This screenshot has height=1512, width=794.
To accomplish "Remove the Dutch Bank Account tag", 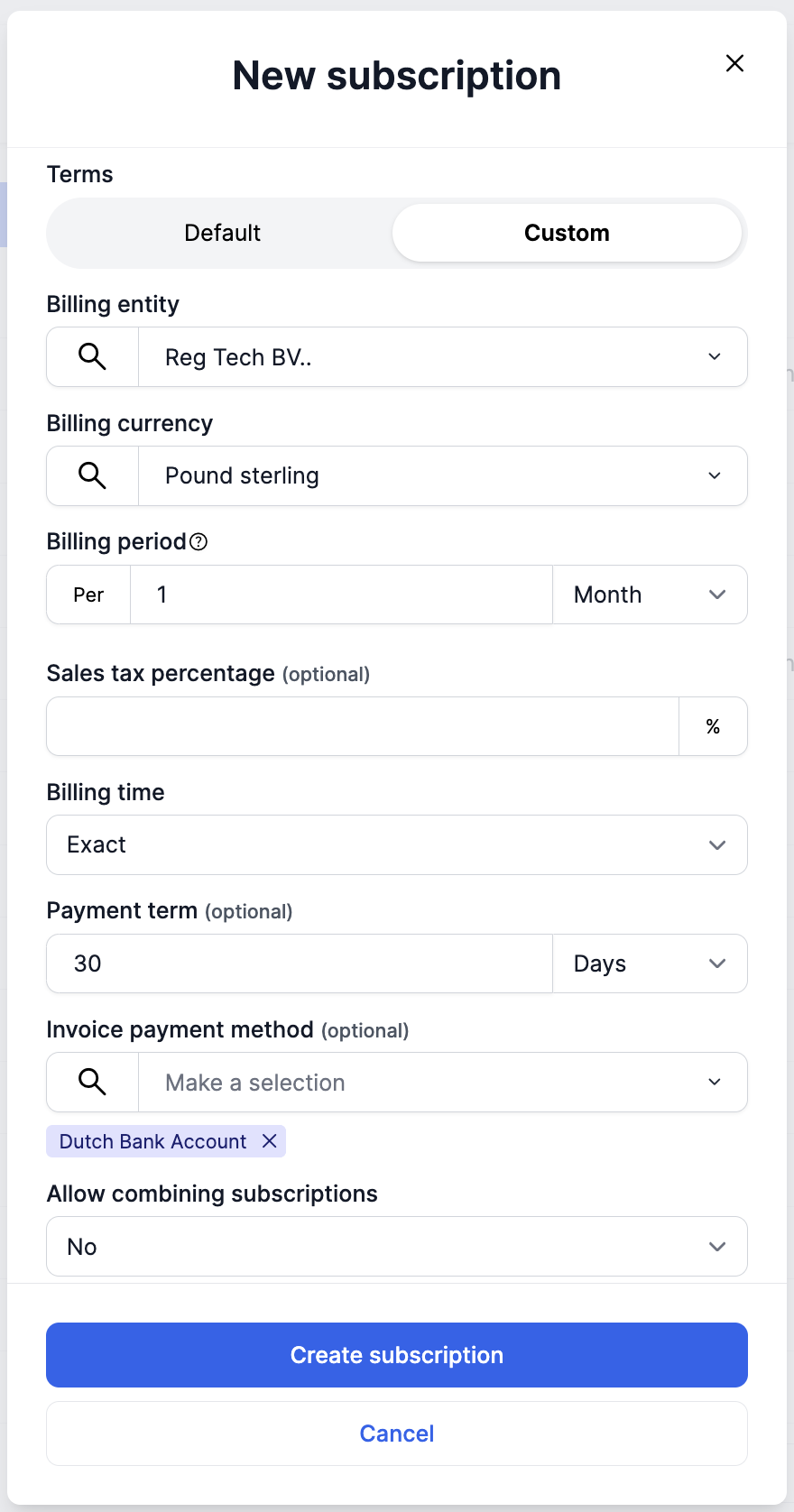I will click(269, 1141).
